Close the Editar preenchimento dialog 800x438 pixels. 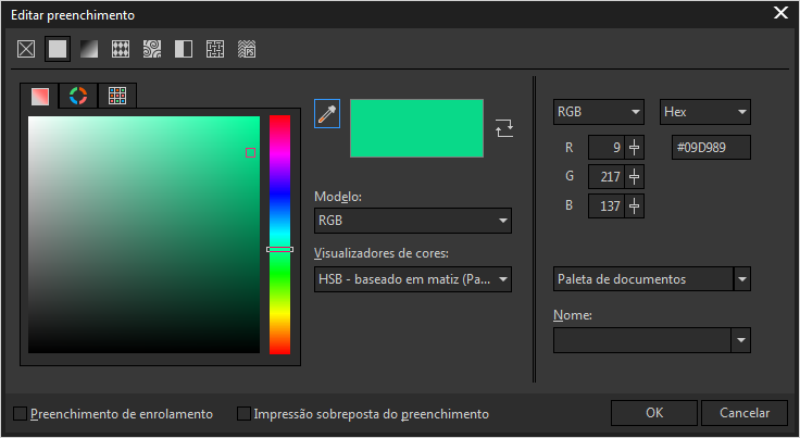pyautogui.click(x=781, y=13)
